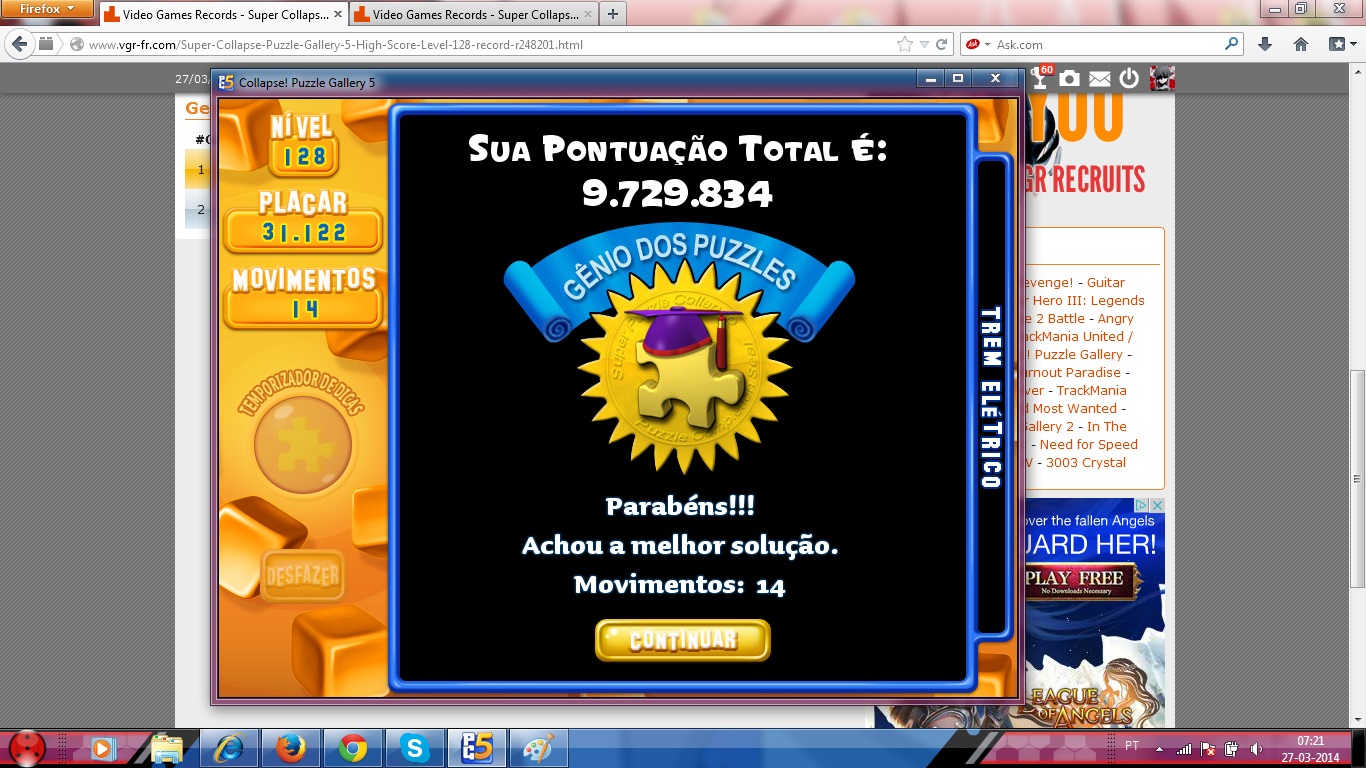Viewport: 1366px width, 768px height.
Task: Click the camera icon on the site header
Action: coord(1069,78)
